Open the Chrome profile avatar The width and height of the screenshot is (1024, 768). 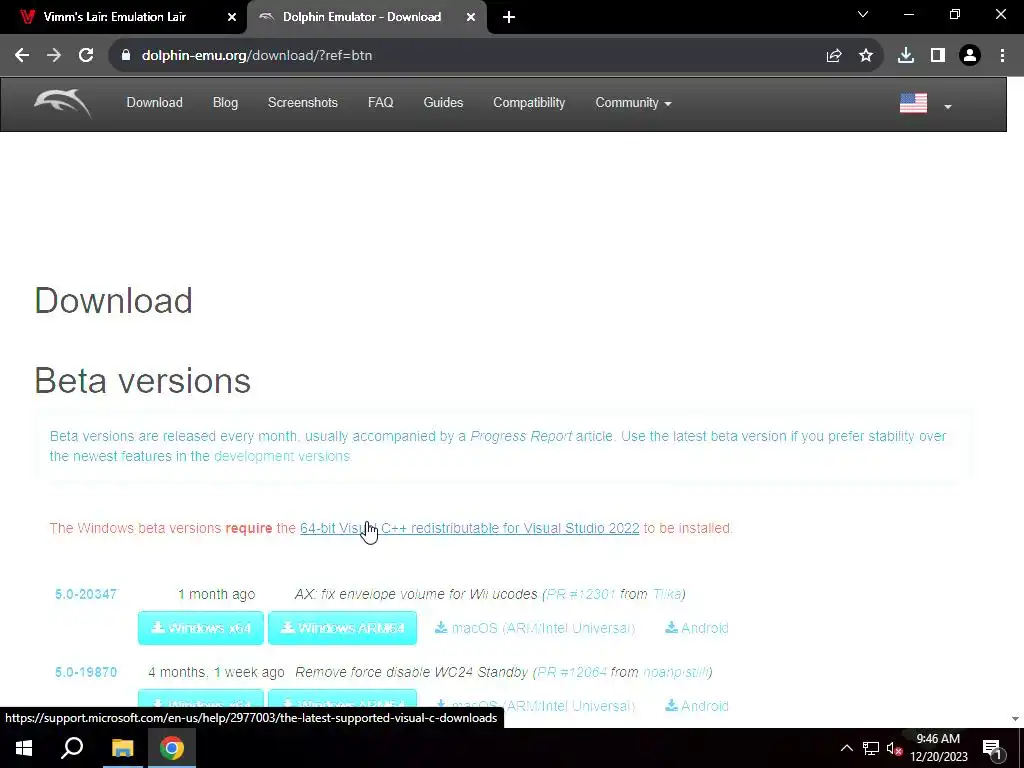click(970, 56)
